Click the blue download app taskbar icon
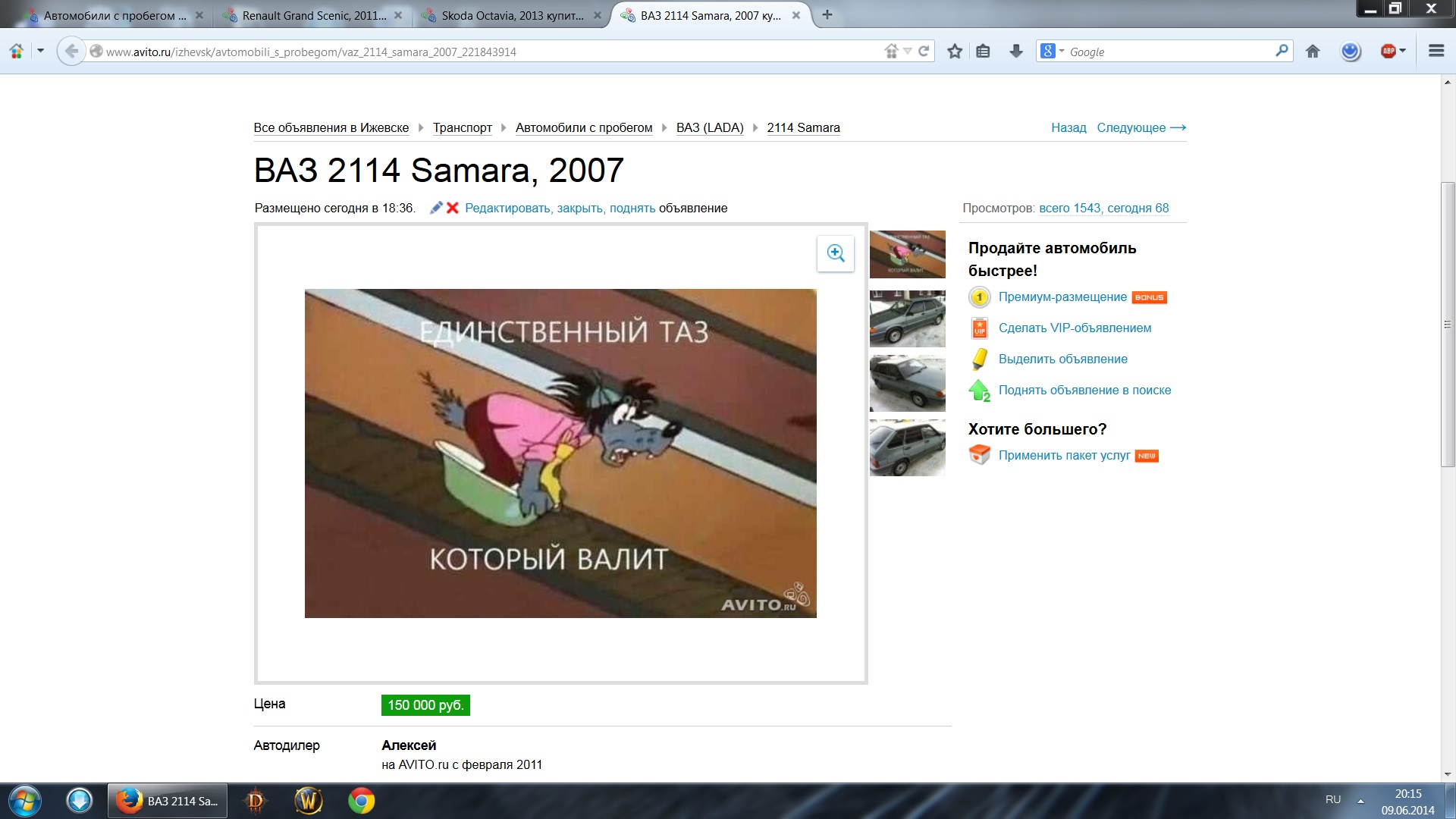 pos(79,801)
